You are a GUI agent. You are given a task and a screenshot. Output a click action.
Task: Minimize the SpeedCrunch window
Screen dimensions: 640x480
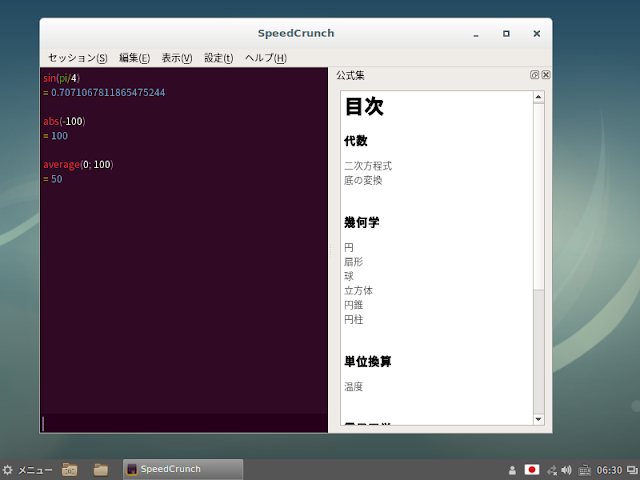pos(476,34)
